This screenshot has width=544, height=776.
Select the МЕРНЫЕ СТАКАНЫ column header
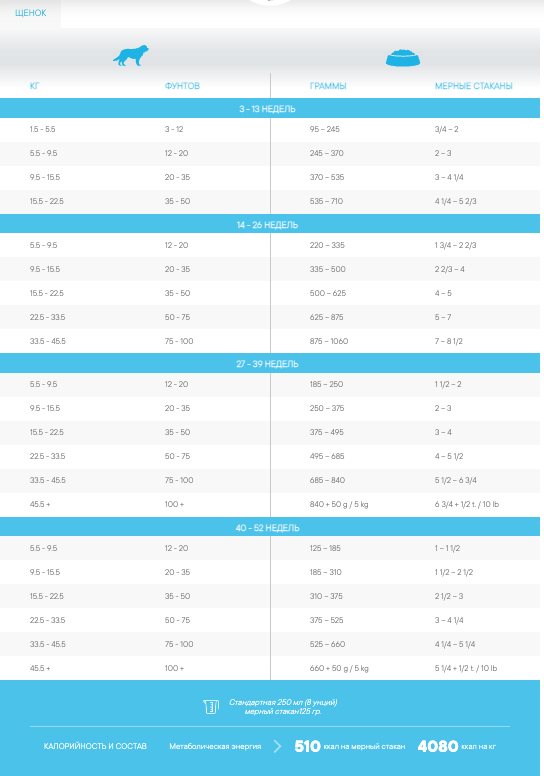[474, 86]
